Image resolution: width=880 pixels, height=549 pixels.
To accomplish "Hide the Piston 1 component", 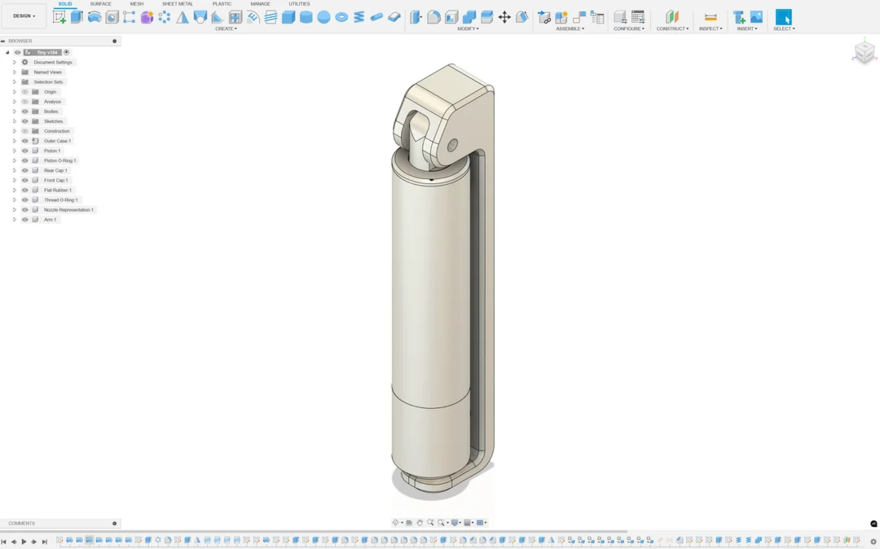I will coord(25,151).
